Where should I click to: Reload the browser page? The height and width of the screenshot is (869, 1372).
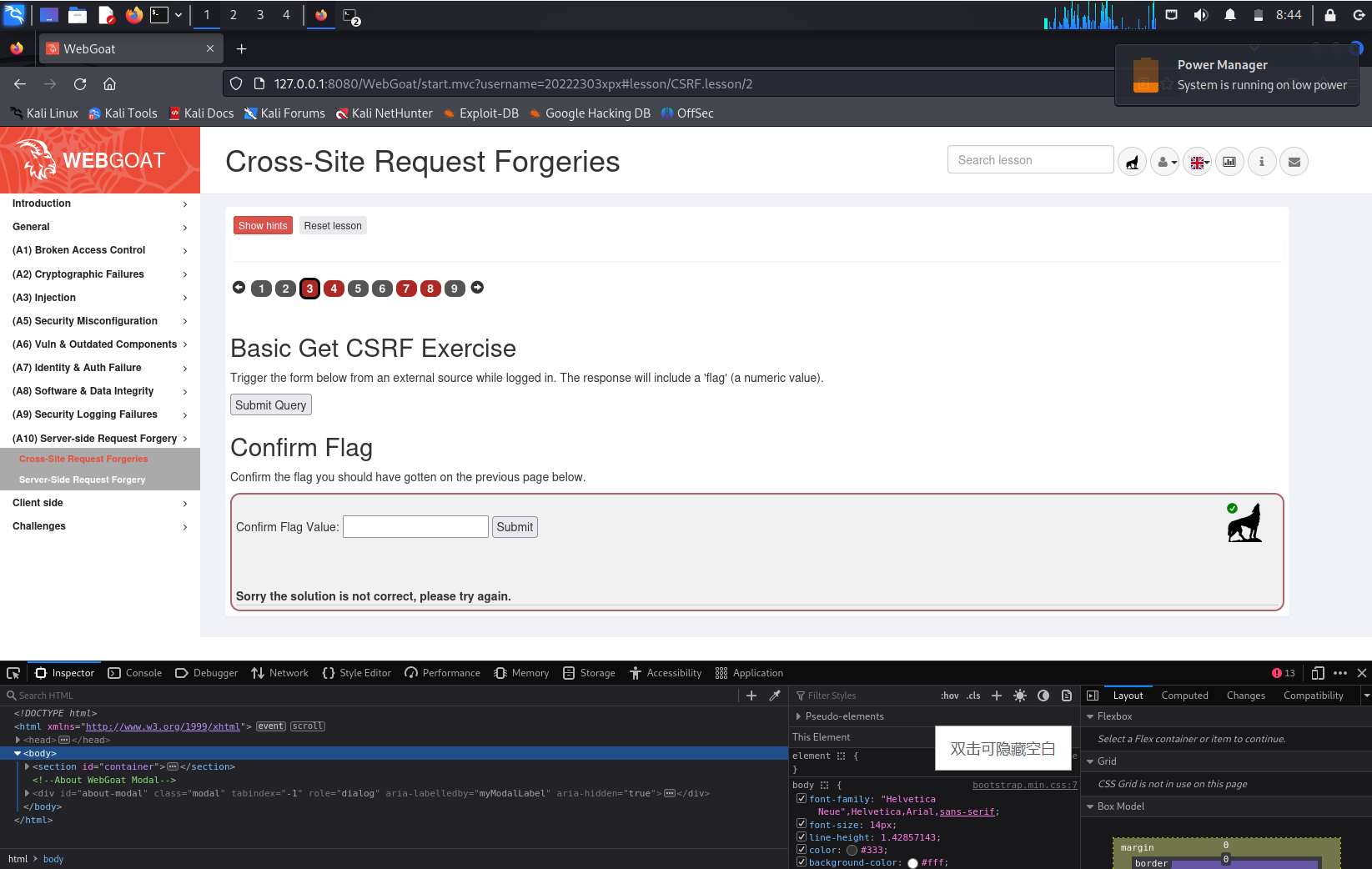80,83
